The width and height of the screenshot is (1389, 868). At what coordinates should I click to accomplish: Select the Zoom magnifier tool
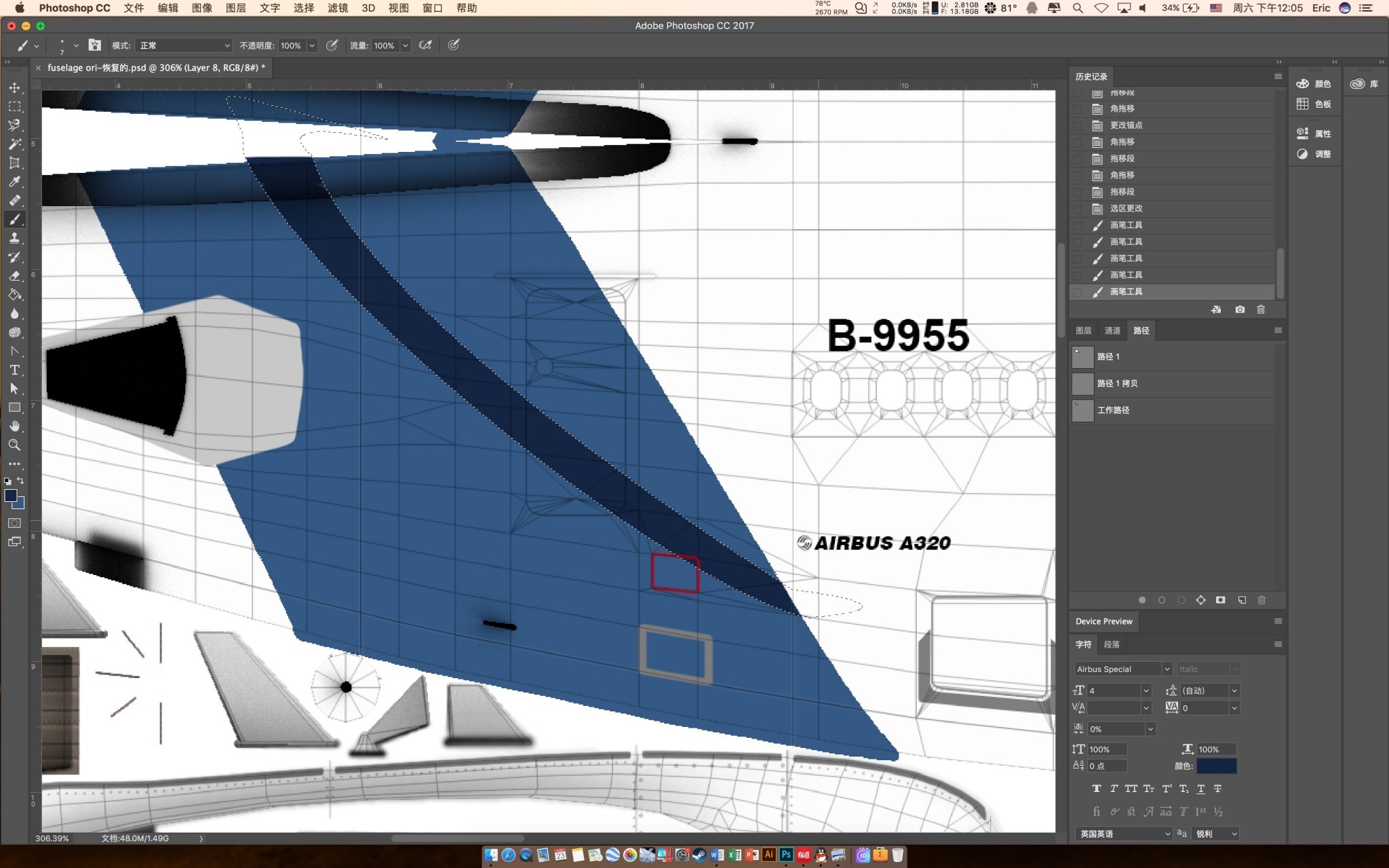pos(14,446)
